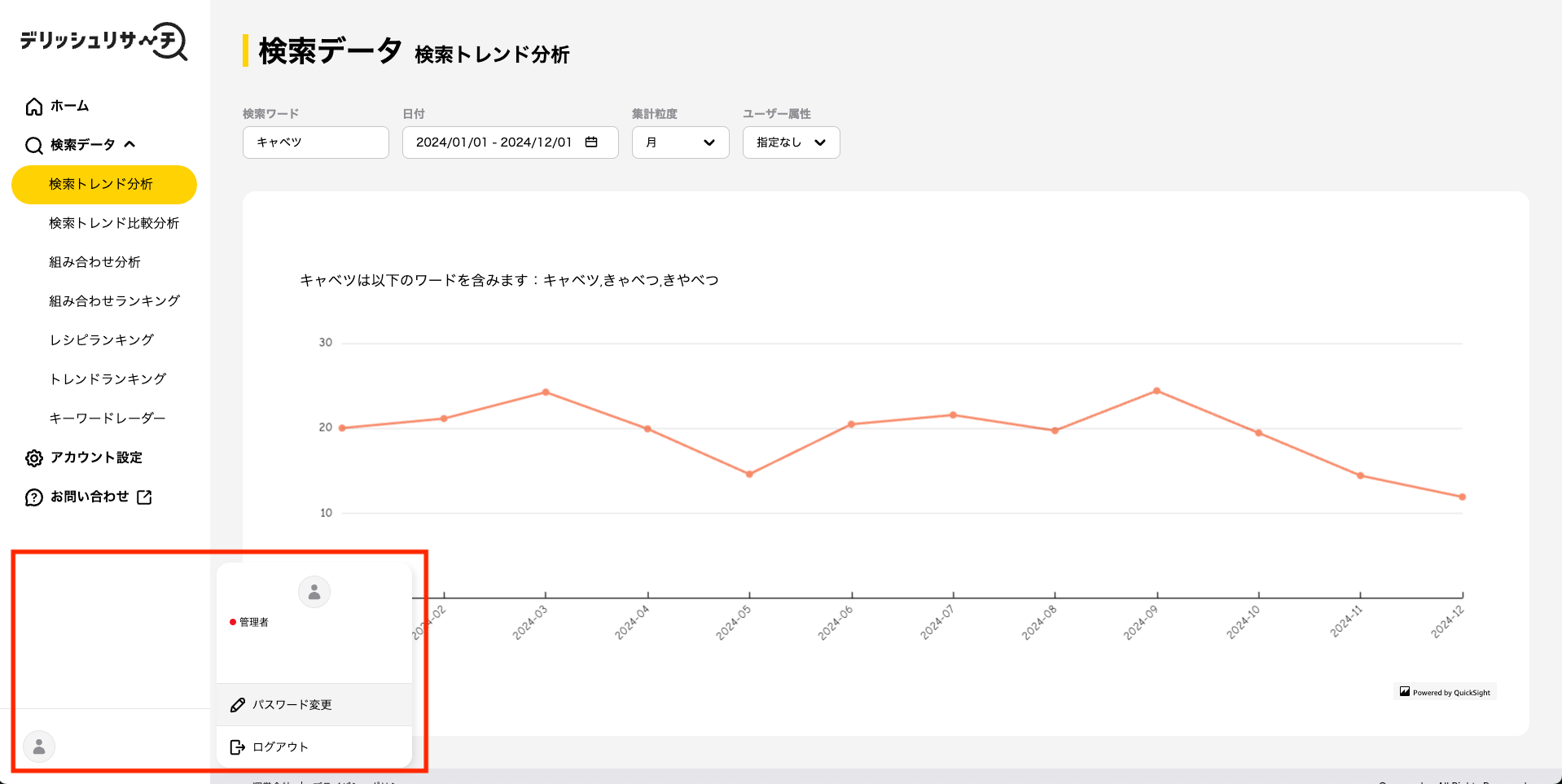Open the calendar icon in date field
This screenshot has height=784, width=1562.
point(591,142)
